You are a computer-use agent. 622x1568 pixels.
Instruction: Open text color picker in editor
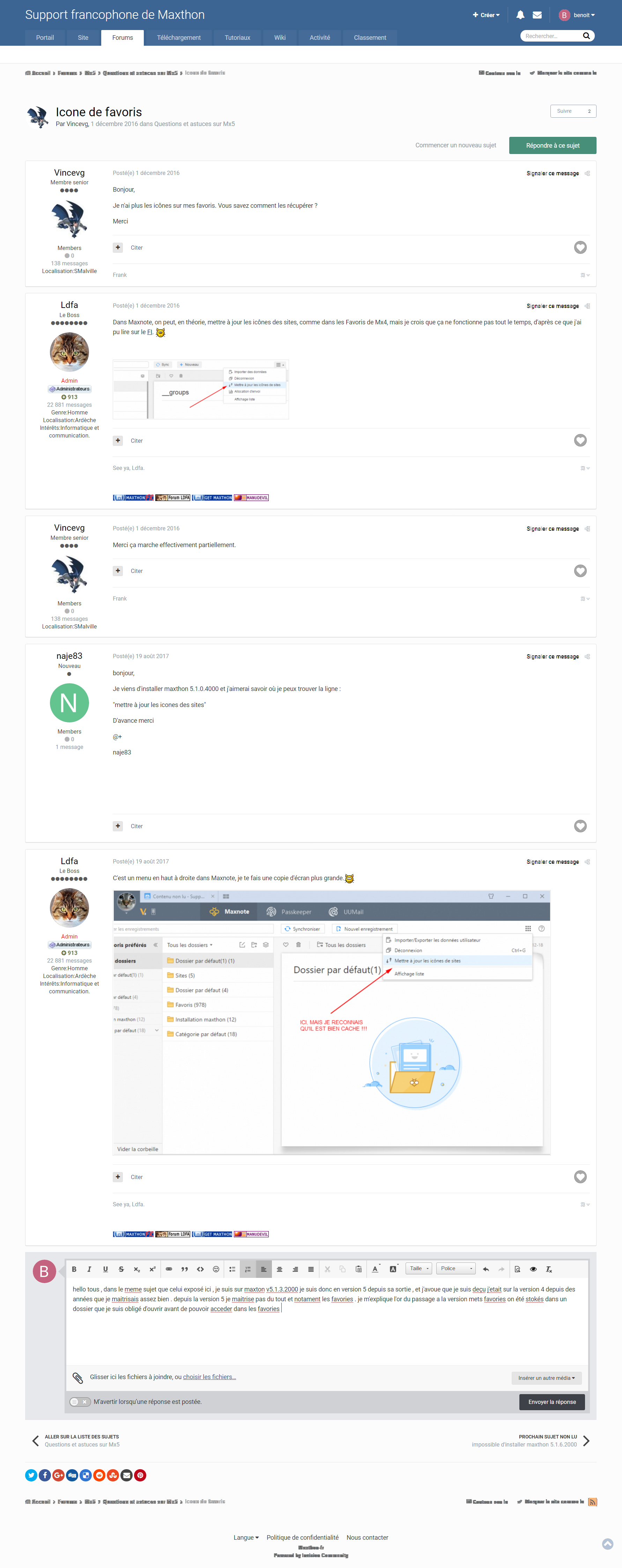pos(376,1269)
